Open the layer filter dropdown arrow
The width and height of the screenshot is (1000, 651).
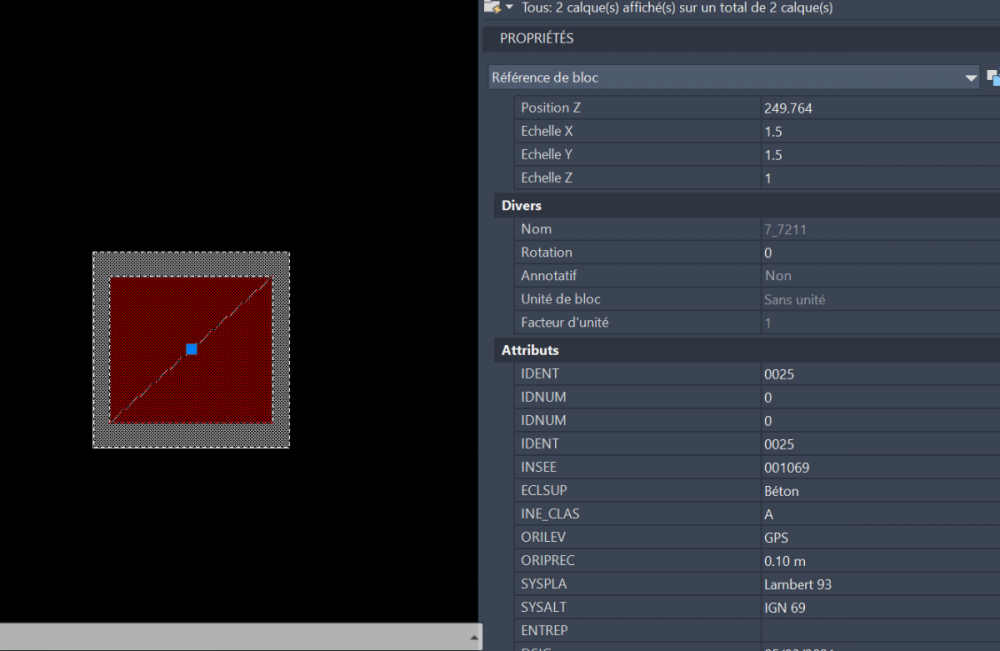tap(510, 7)
